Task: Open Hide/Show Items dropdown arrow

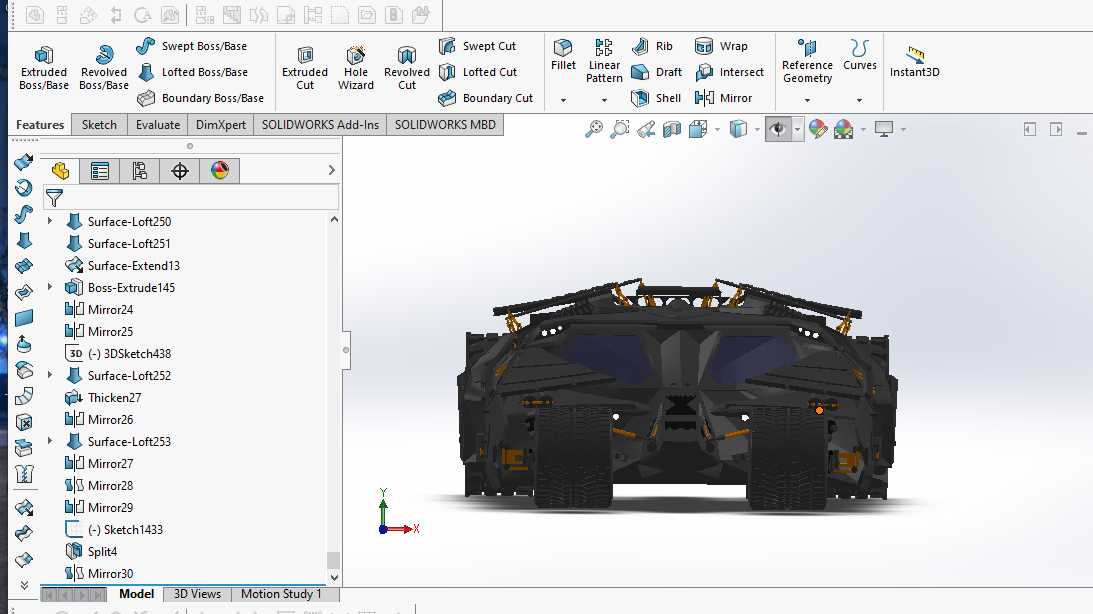Action: (x=797, y=129)
